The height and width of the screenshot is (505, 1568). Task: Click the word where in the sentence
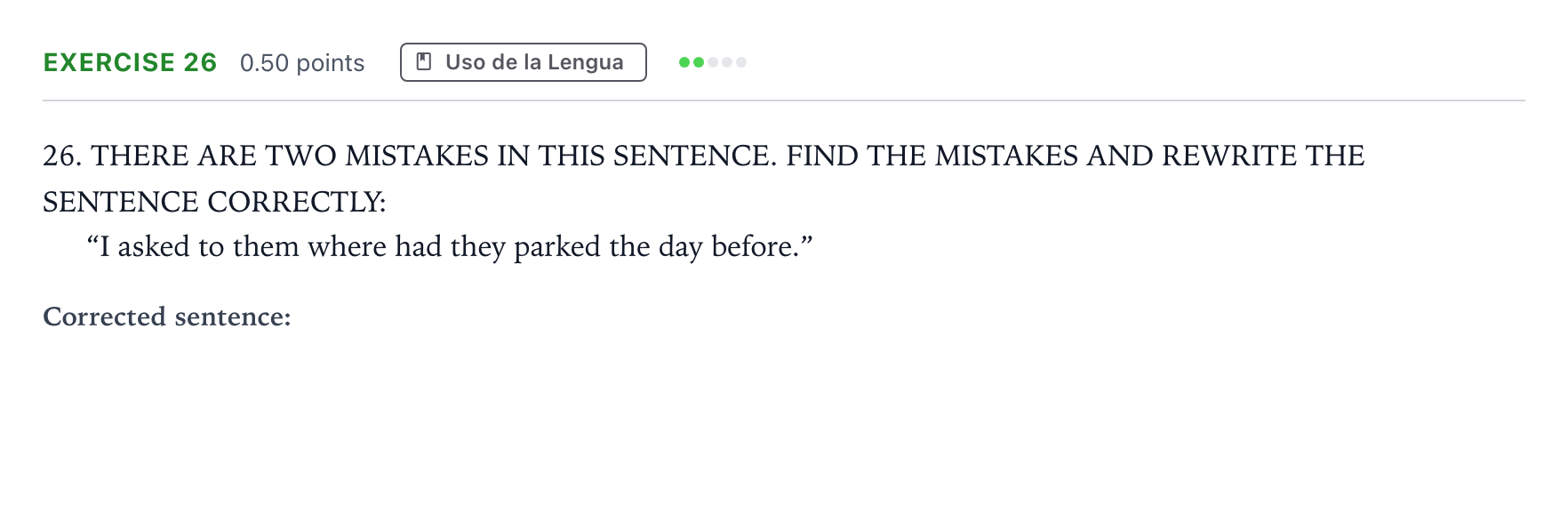347,246
